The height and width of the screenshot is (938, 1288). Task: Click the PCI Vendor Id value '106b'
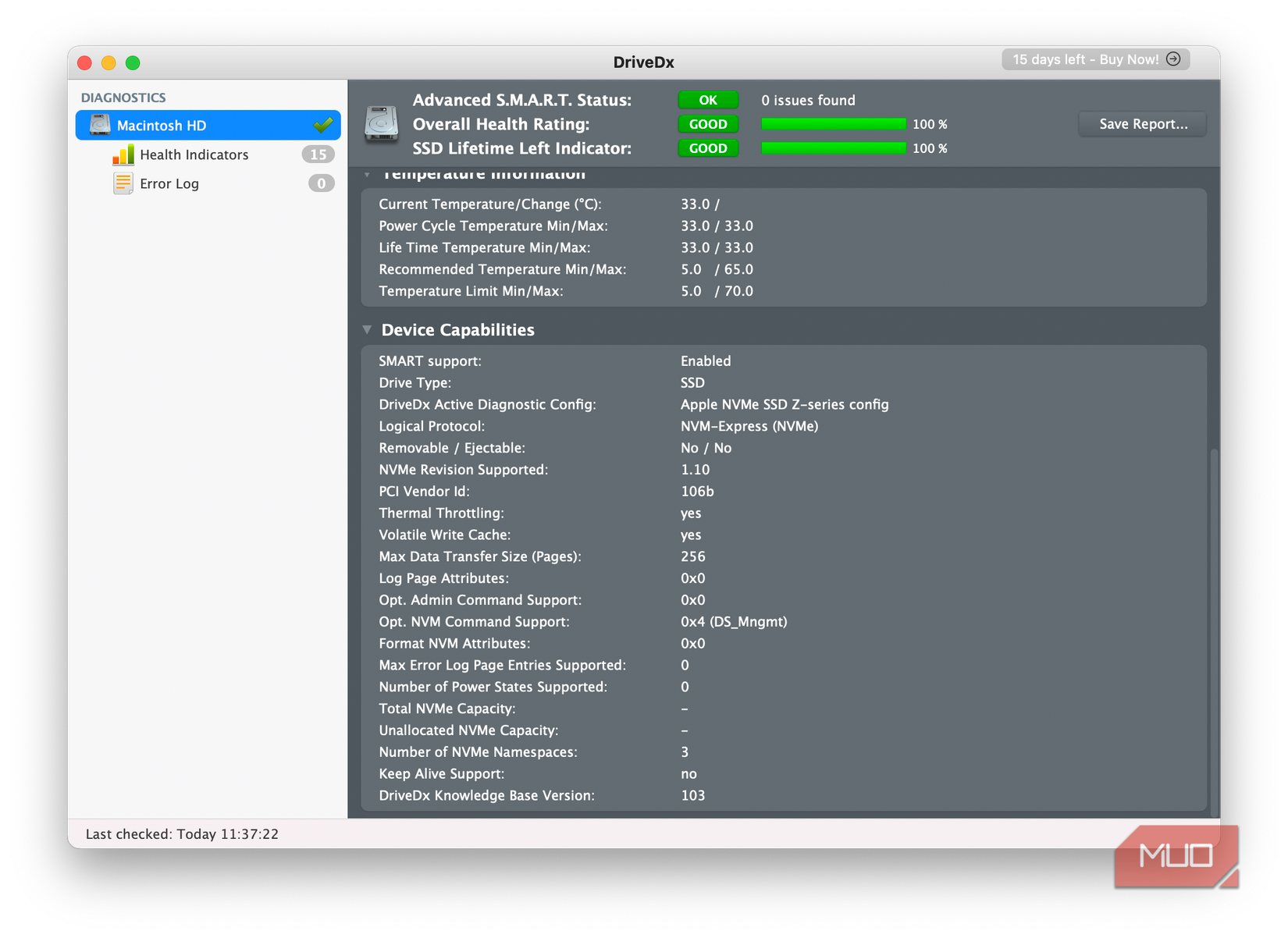pyautogui.click(x=697, y=492)
